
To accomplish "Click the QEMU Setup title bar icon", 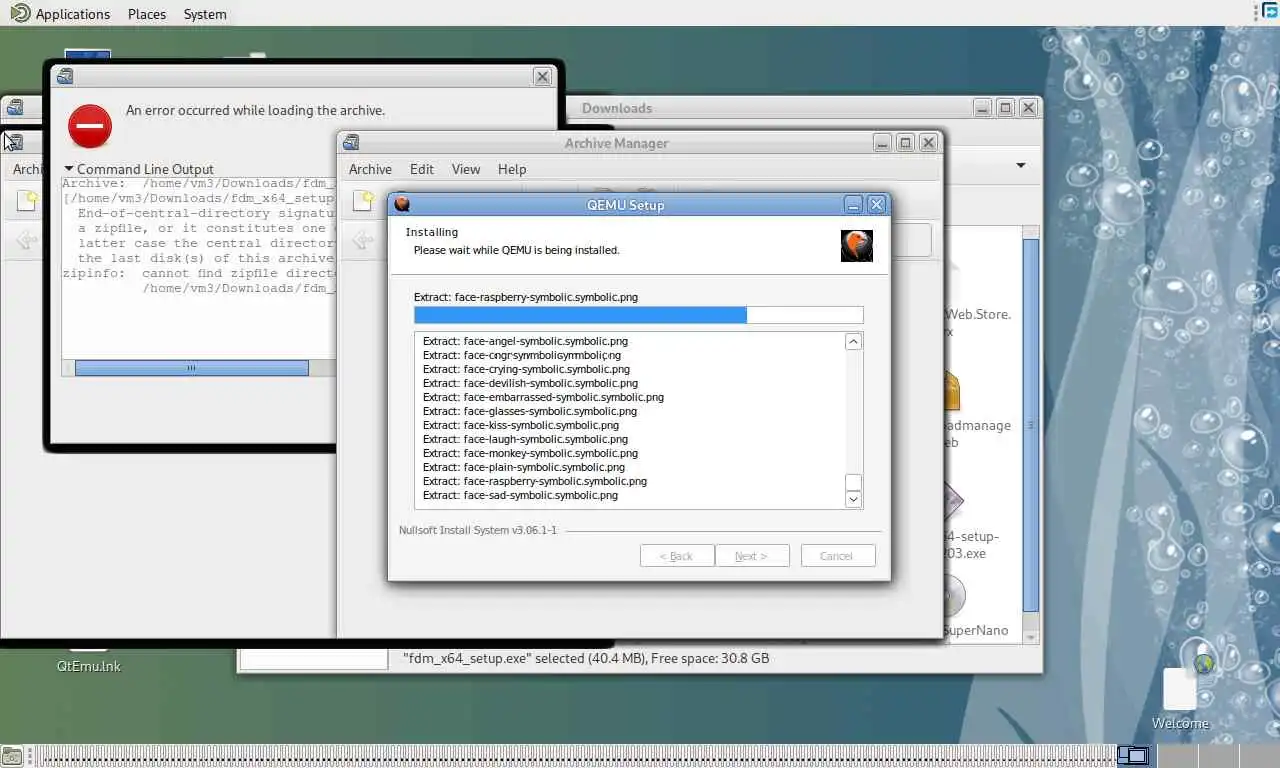I will (x=402, y=205).
